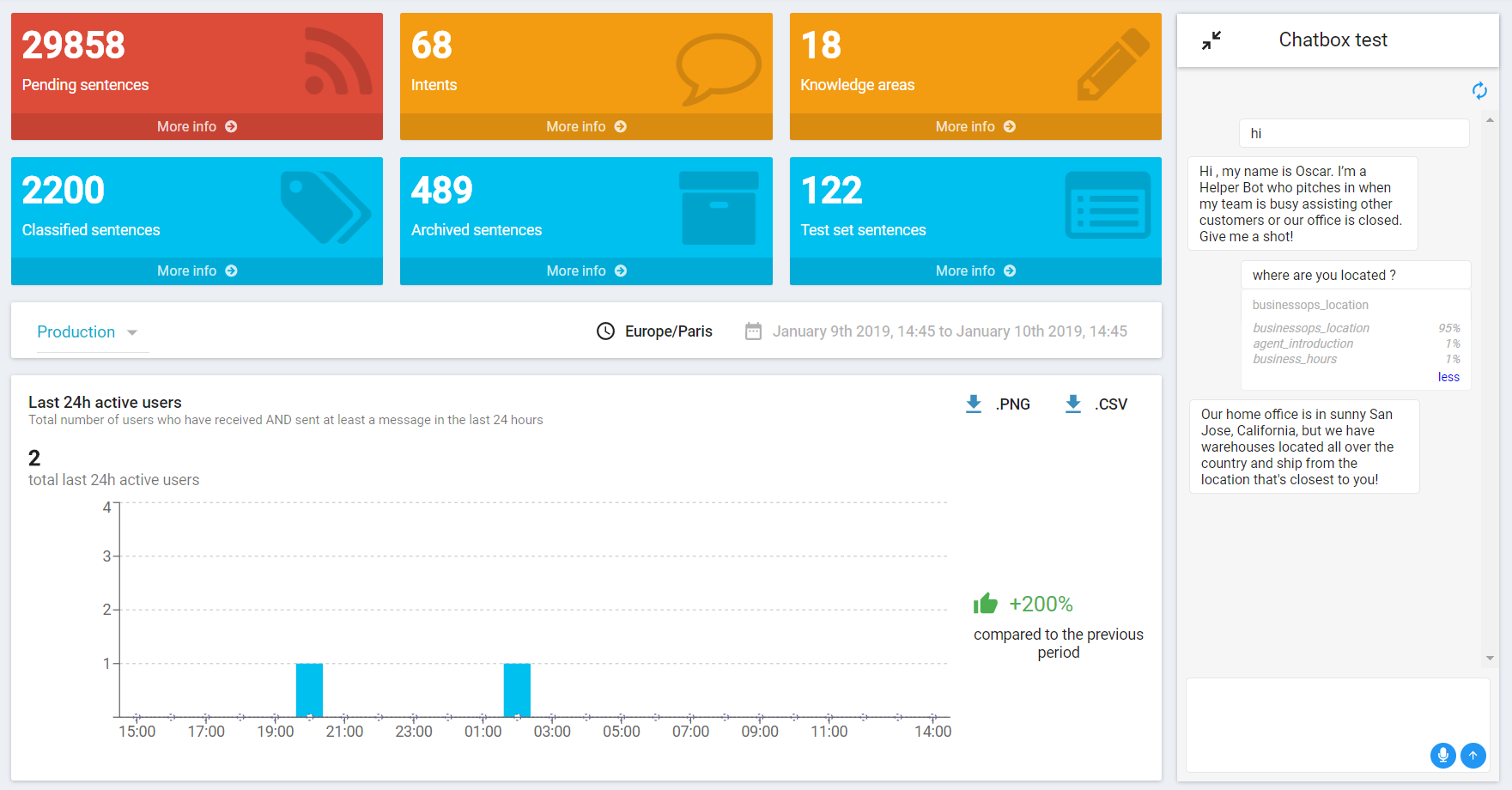Open the January 9th to 10th date range

click(950, 331)
